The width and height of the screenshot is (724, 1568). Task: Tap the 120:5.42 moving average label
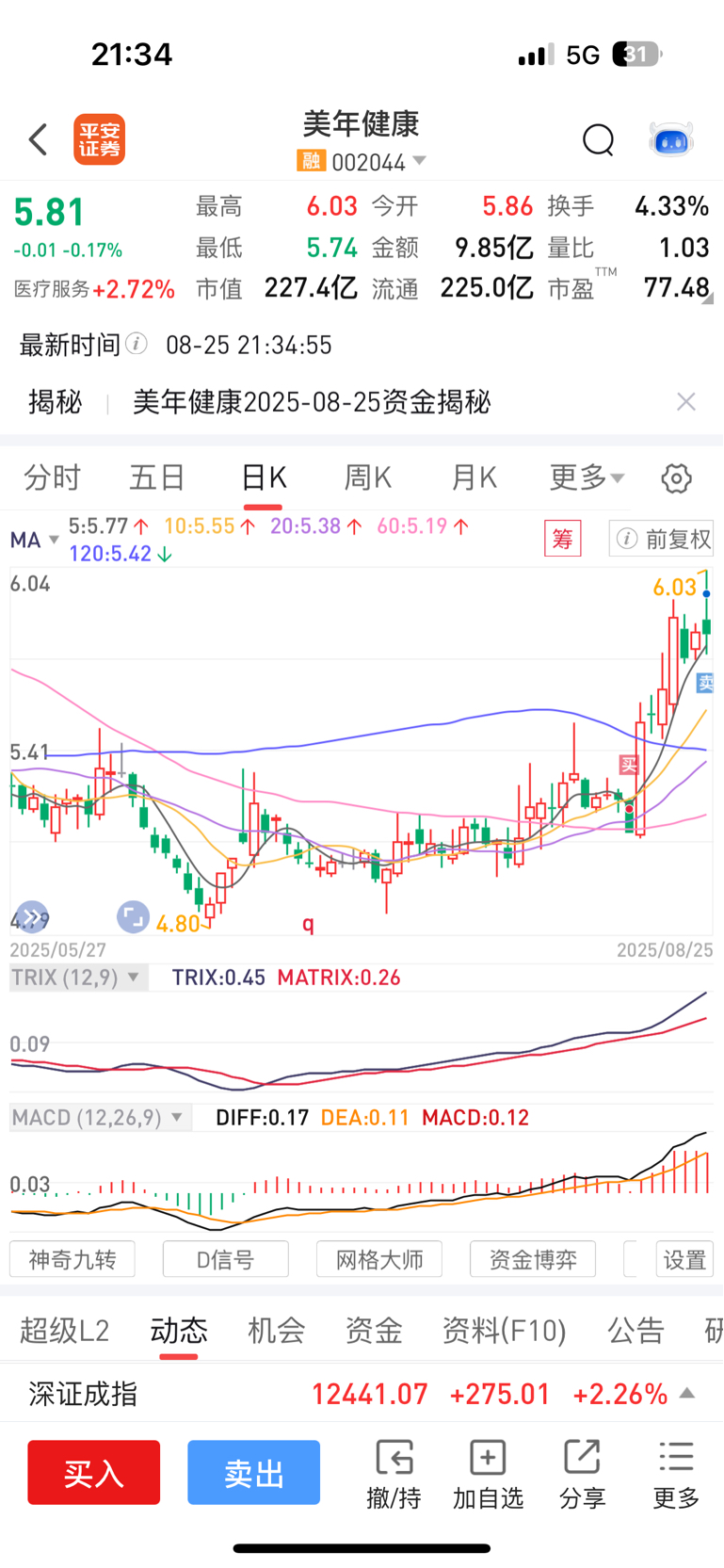pyautogui.click(x=121, y=553)
